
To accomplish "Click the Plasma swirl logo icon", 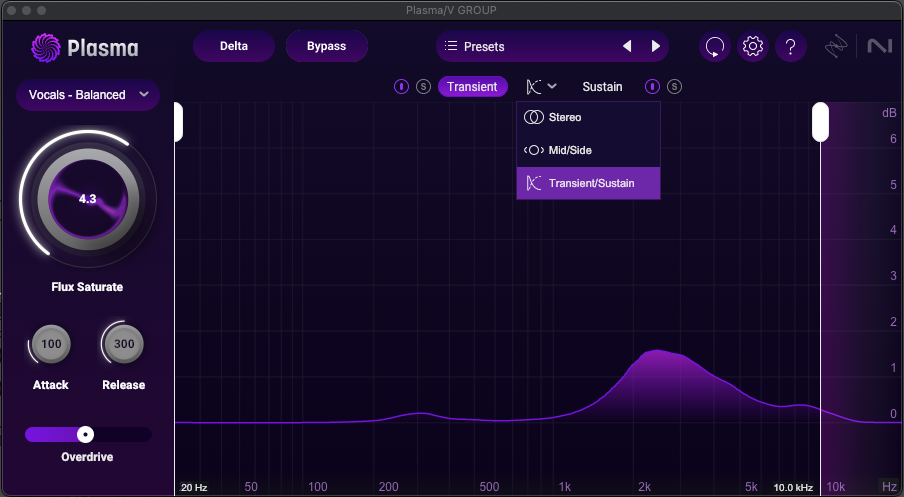I will [46, 48].
